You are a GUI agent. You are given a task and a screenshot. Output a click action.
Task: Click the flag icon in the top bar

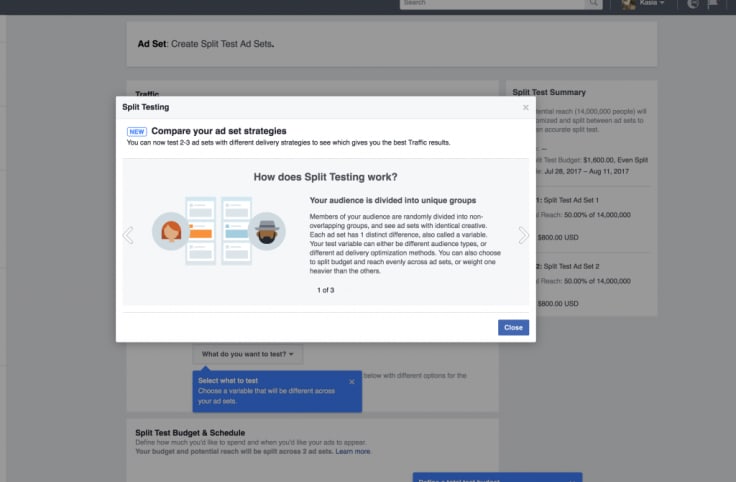tap(713, 4)
